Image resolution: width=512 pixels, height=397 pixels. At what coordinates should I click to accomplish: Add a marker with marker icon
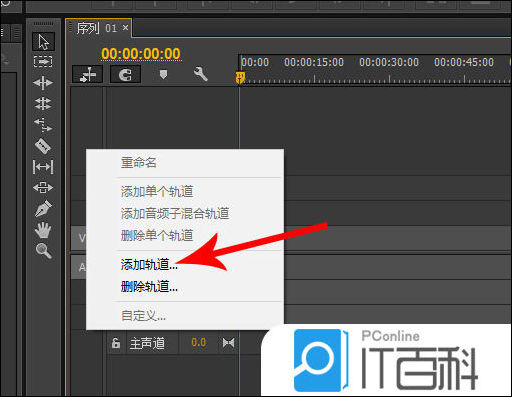163,74
